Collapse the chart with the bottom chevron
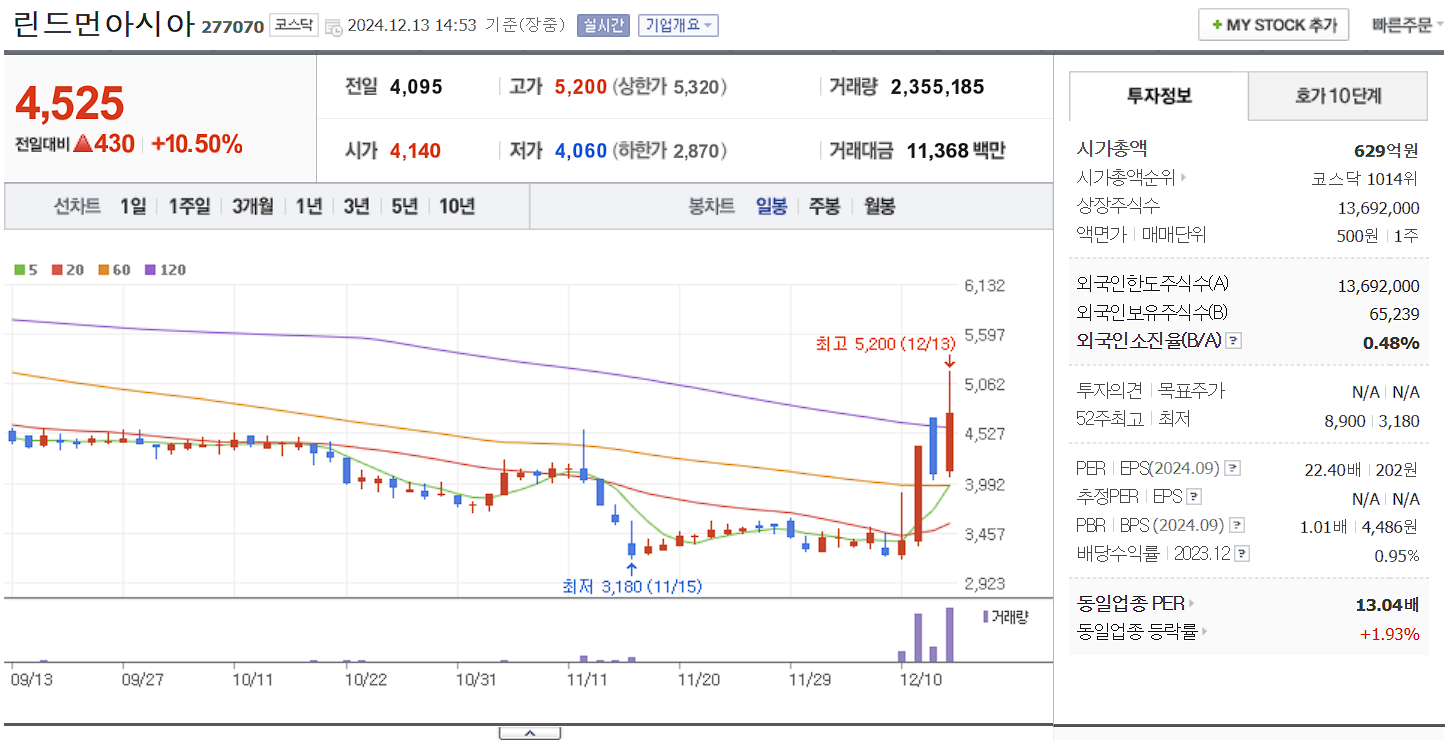This screenshot has height=740, width=1447. (x=529, y=731)
